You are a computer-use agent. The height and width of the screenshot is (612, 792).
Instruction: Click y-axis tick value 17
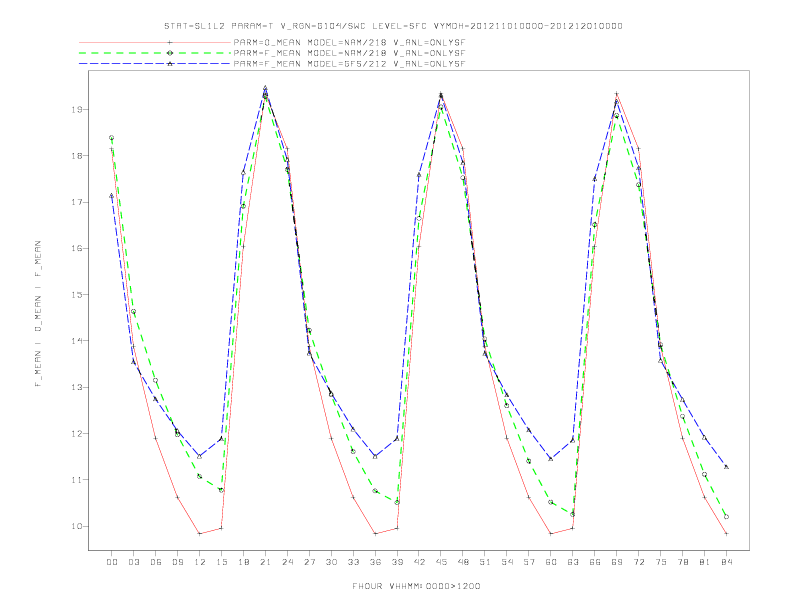click(77, 202)
